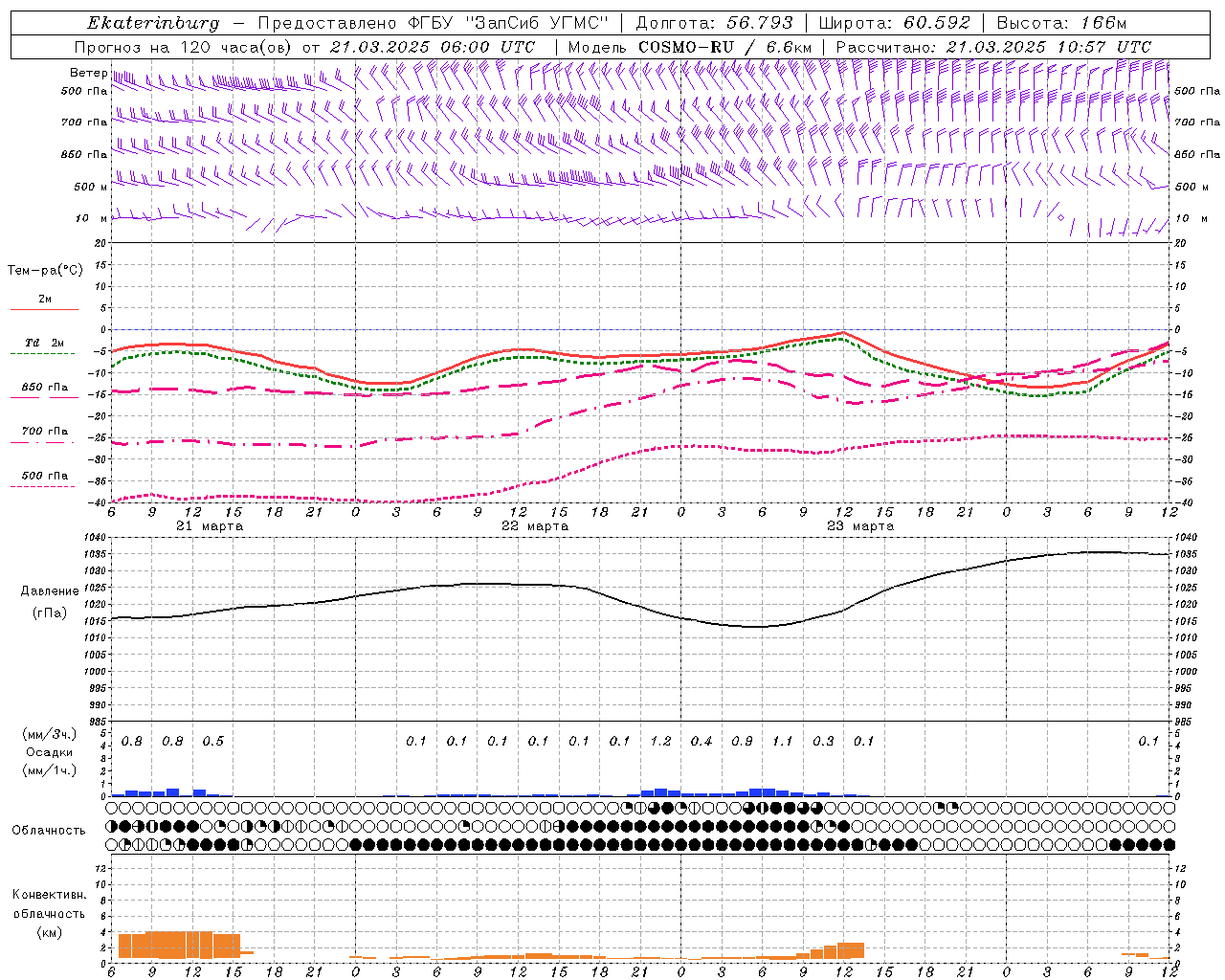Click the "Долгота: 56.793" header value
1225x980 pixels.
point(716,23)
